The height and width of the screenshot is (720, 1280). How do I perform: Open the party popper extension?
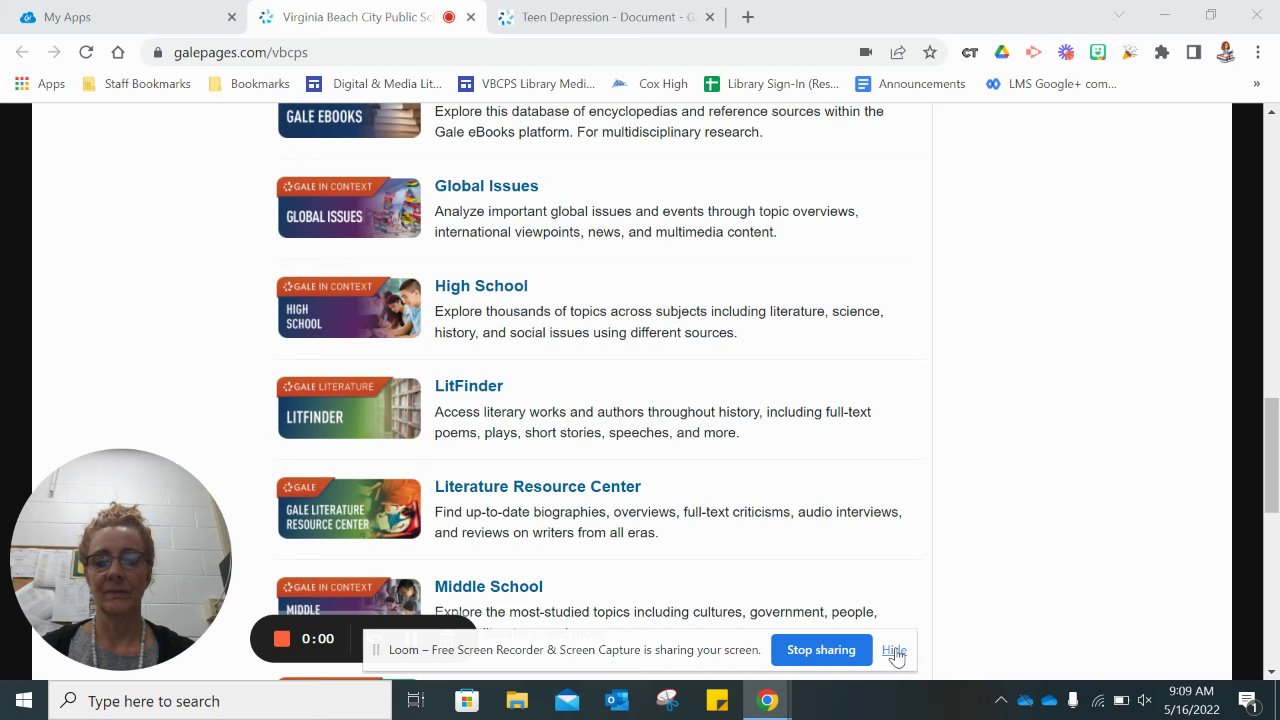(1130, 52)
